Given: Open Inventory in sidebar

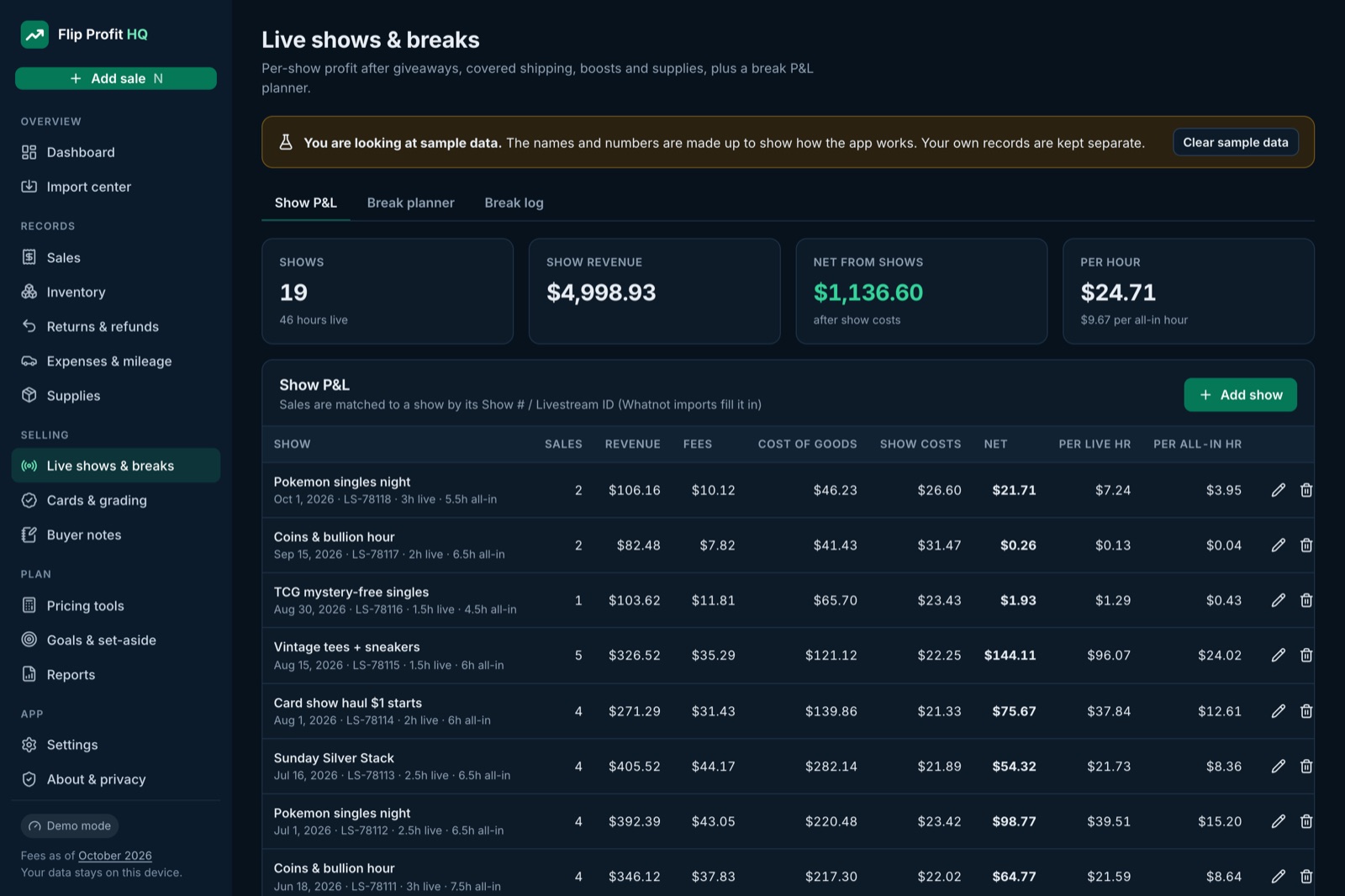Looking at the screenshot, I should click(116, 292).
